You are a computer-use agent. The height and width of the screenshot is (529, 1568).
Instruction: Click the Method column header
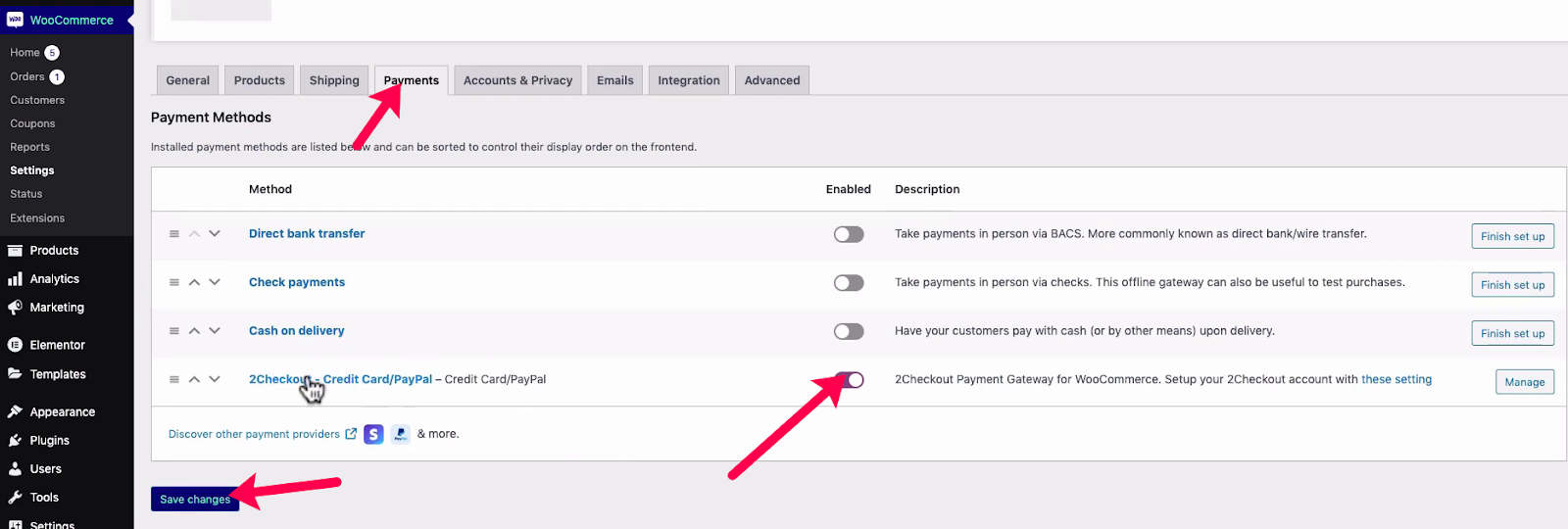tap(270, 189)
